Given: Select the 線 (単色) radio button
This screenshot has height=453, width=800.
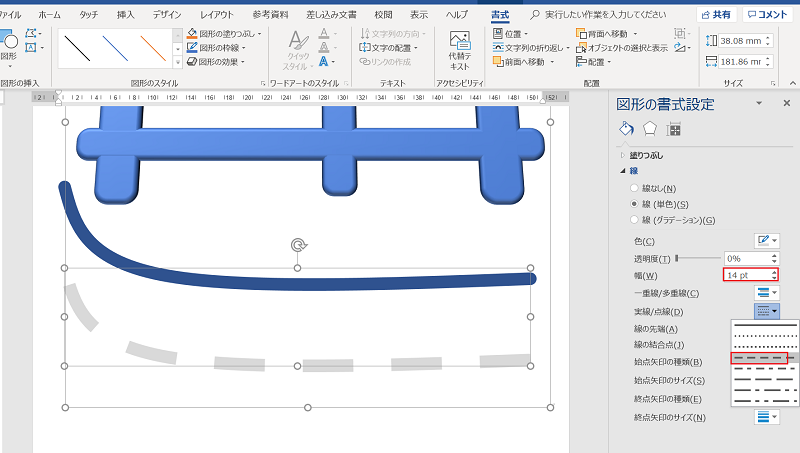Looking at the screenshot, I should point(634,204).
